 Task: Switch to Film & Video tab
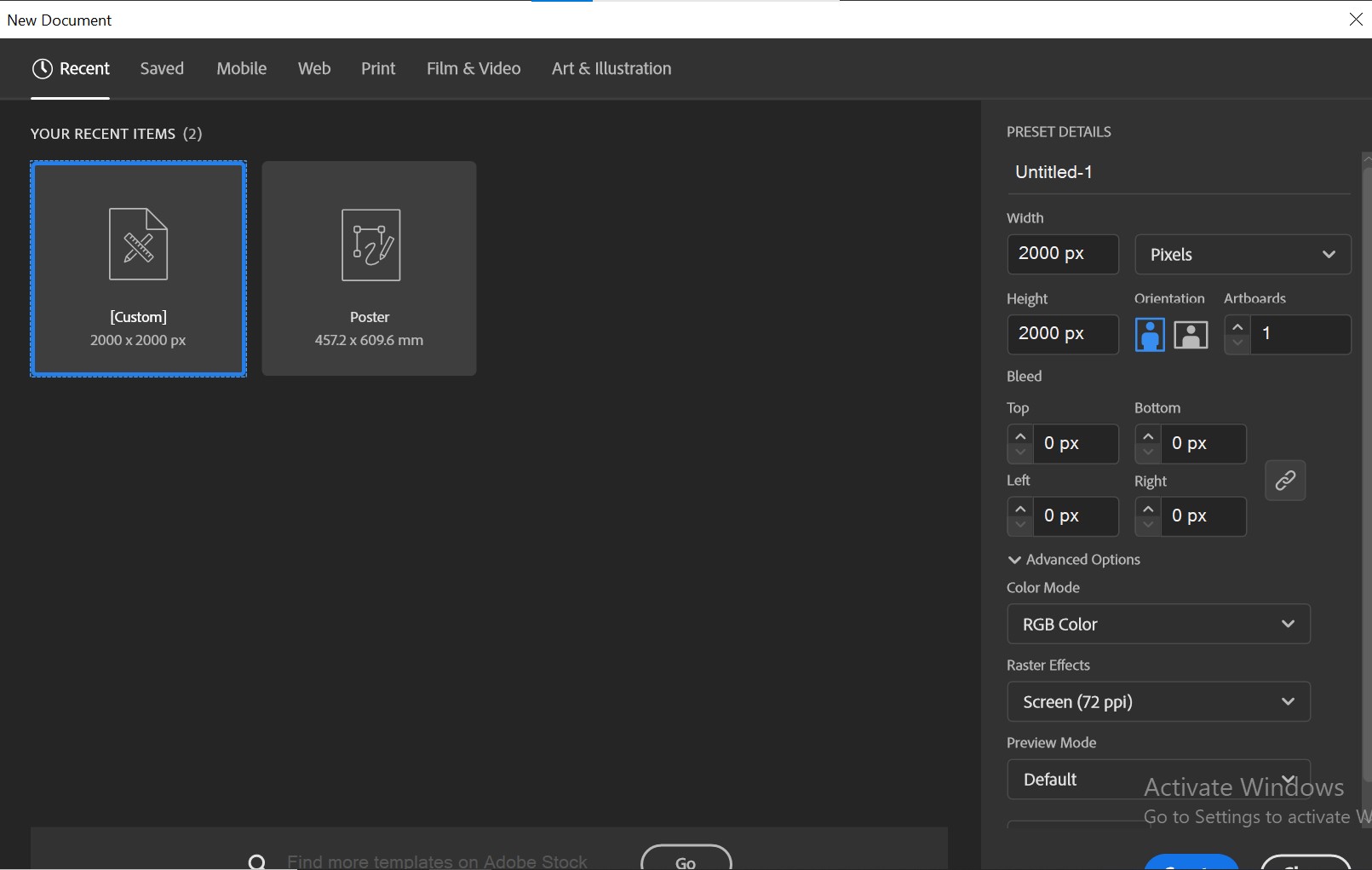474,68
